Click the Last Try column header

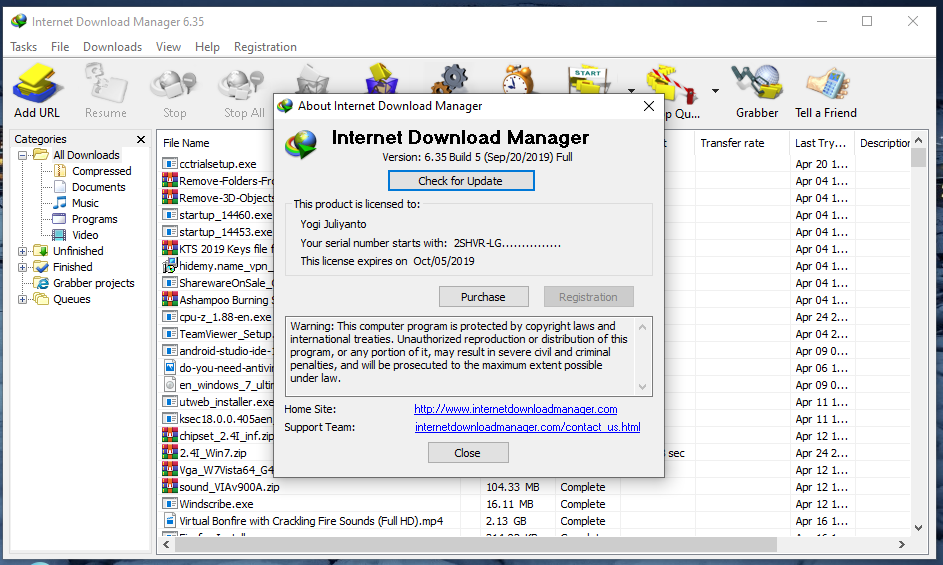click(x=820, y=143)
